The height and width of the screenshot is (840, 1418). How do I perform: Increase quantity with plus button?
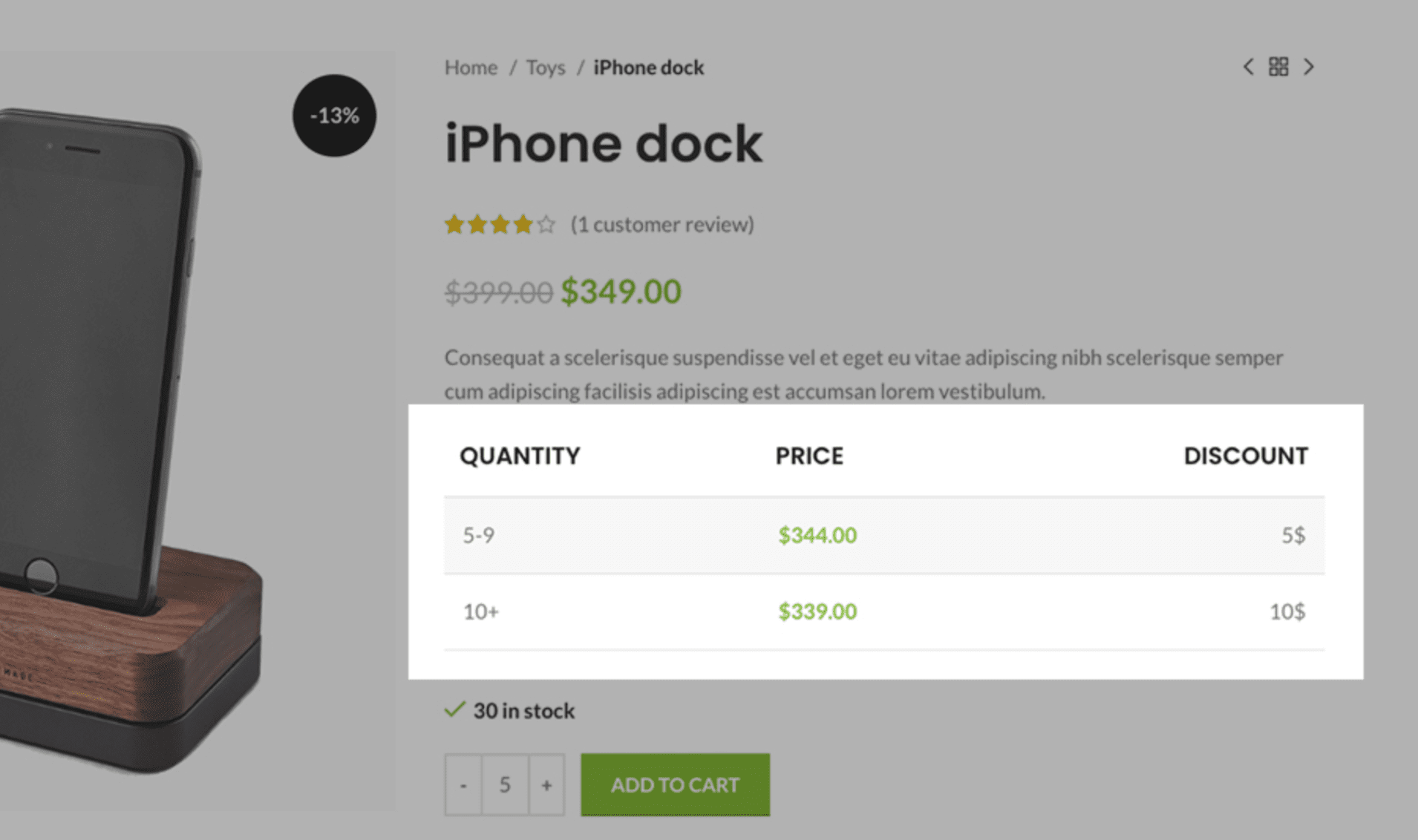[x=546, y=785]
